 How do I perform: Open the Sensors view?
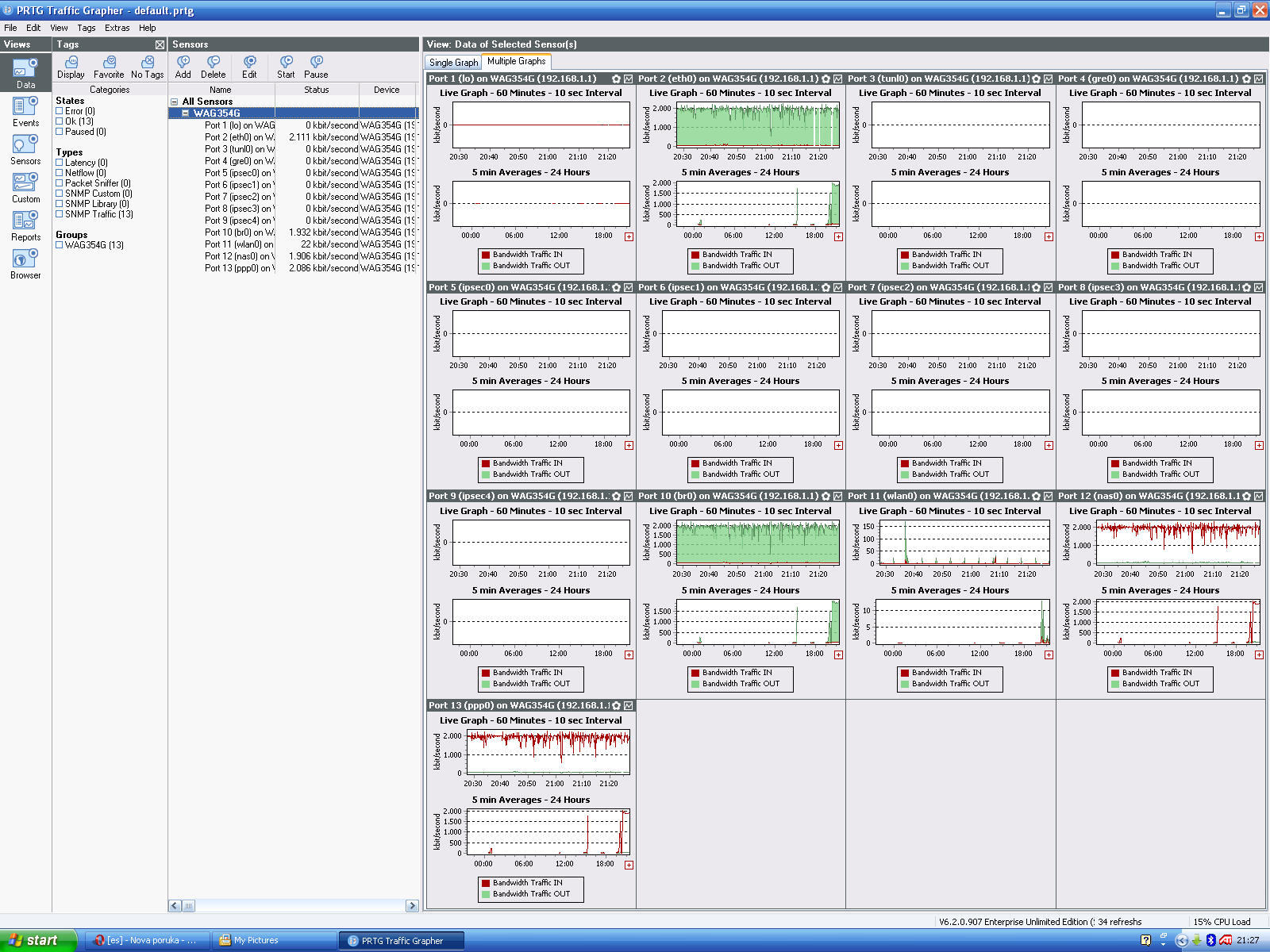point(25,149)
